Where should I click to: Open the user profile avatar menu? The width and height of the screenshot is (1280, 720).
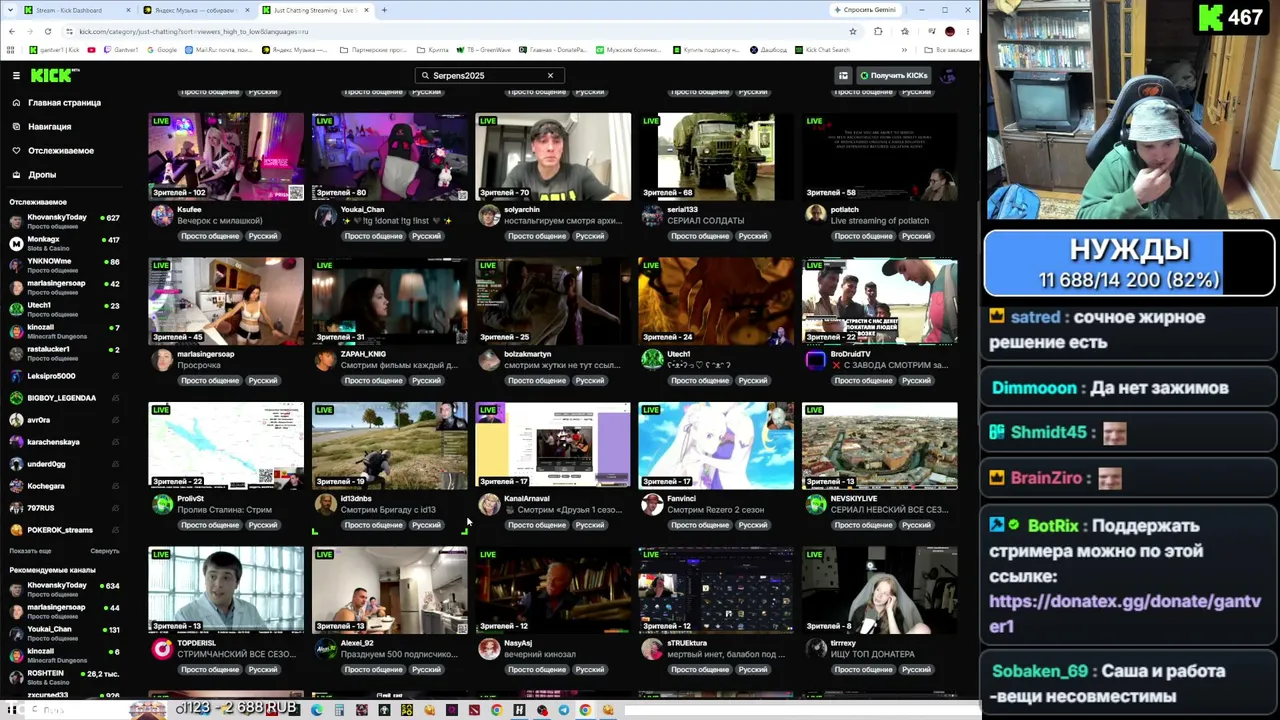point(948,75)
